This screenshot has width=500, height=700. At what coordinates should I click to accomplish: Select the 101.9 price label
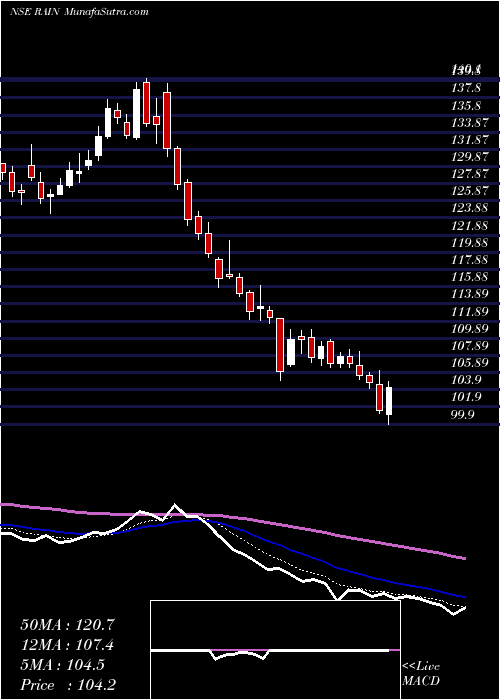coord(466,396)
